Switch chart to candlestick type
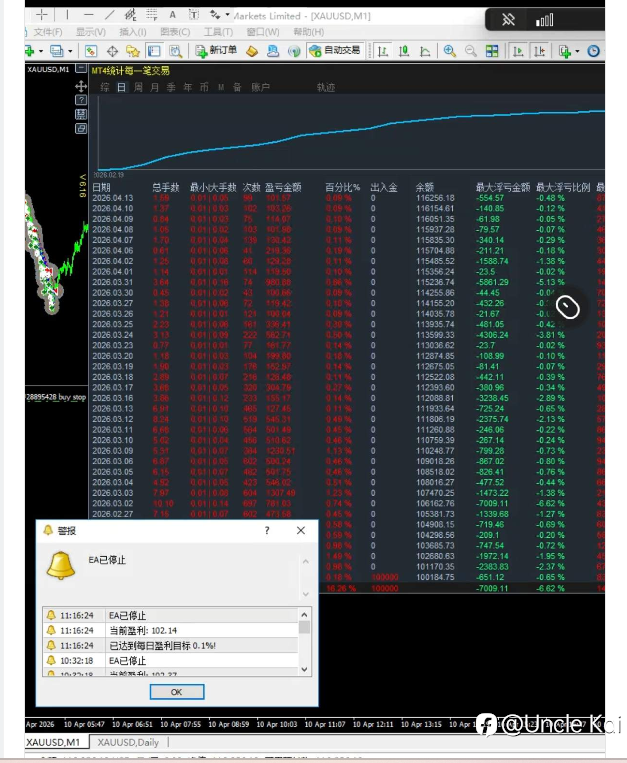 click(x=404, y=51)
